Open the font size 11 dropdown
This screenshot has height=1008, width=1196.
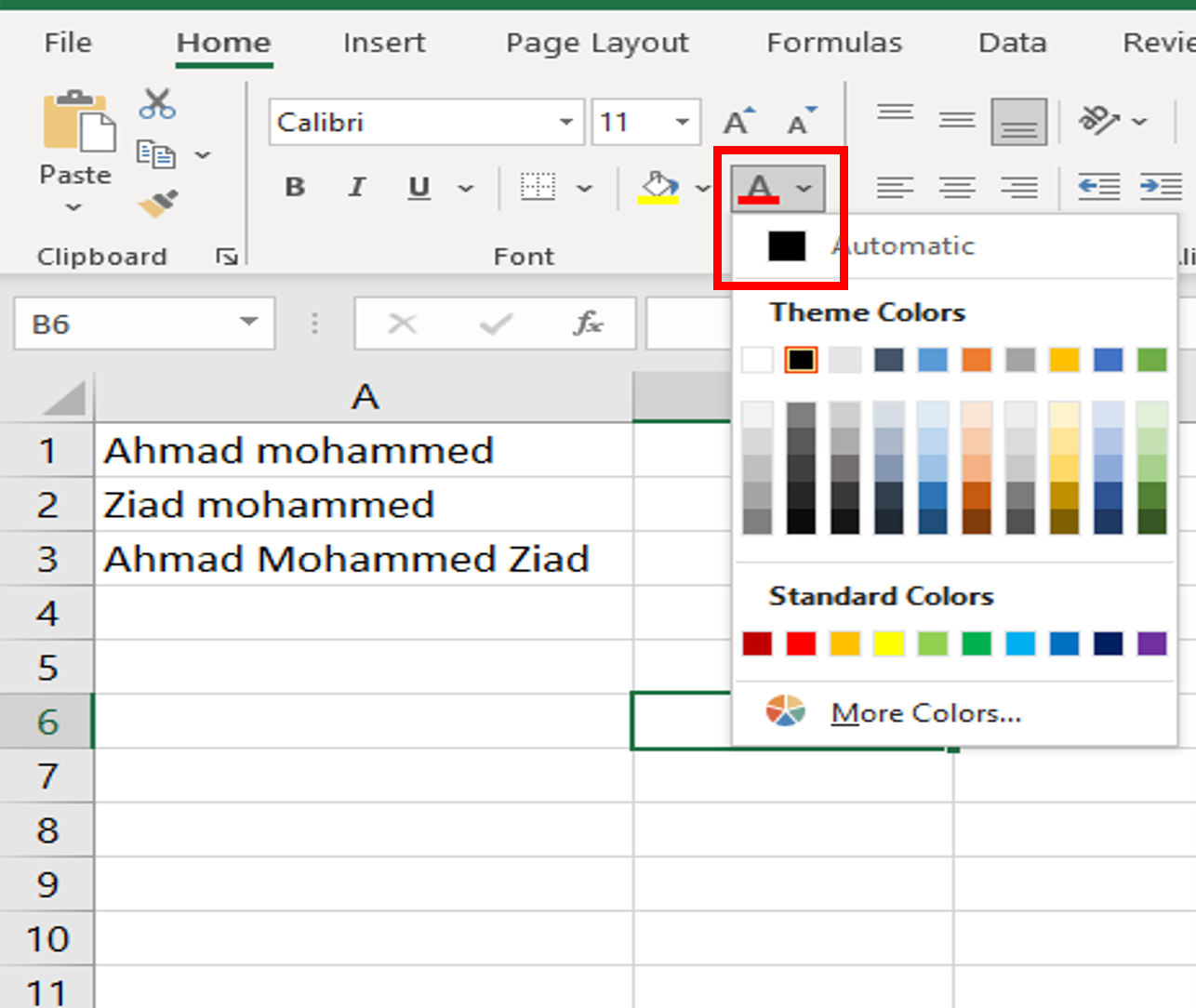click(683, 122)
